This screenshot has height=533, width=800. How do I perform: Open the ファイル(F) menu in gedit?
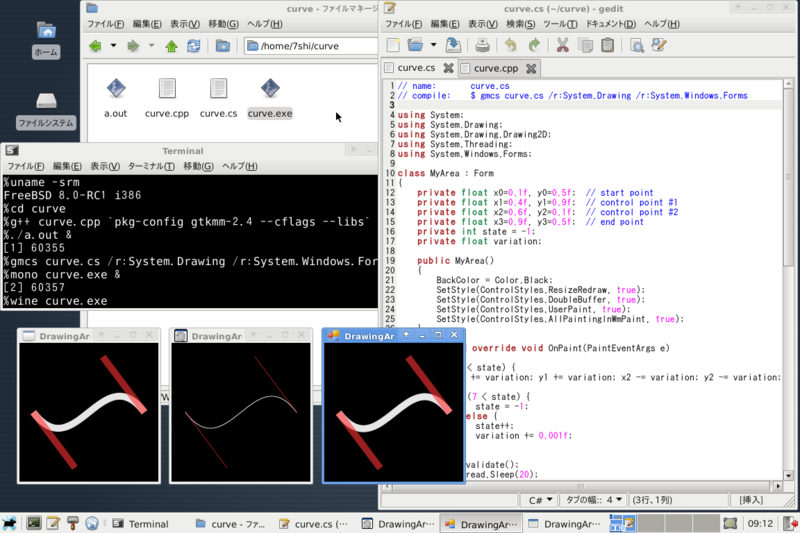403,24
